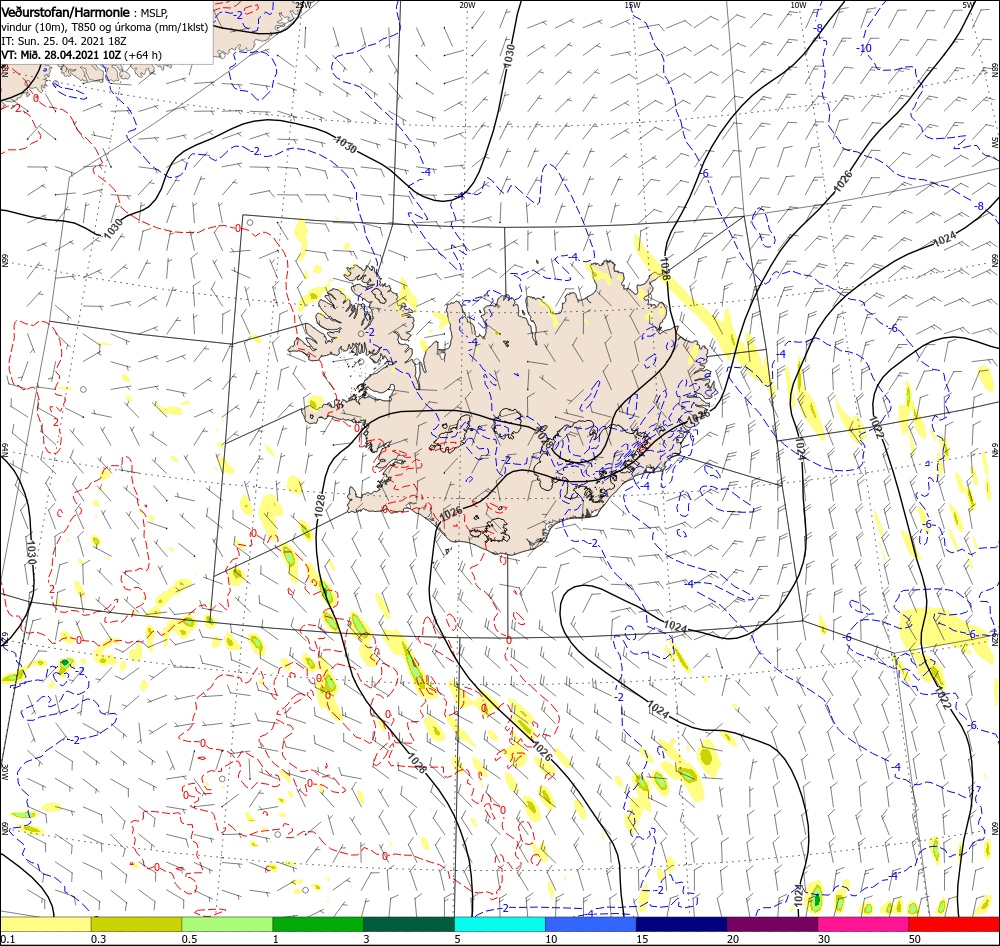Click the '15W' longitude label
Image resolution: width=1000 pixels, height=946 pixels.
(632, 5)
